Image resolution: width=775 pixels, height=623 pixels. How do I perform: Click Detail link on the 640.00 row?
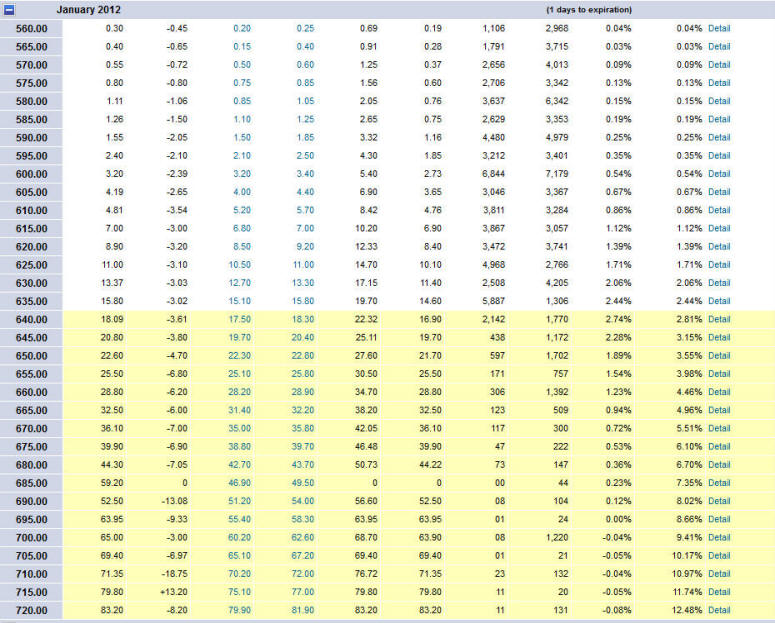[x=719, y=319]
